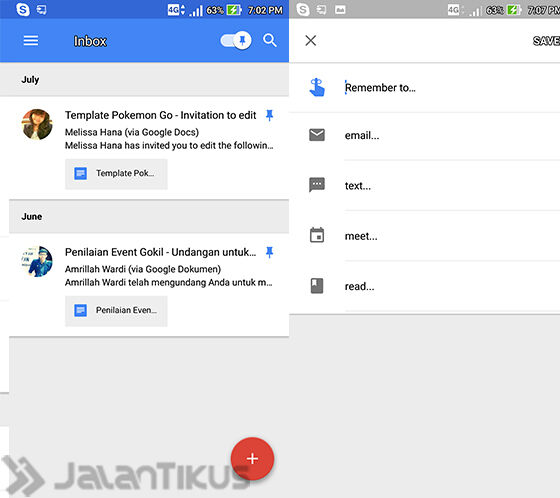Tap the search magnifier icon
Viewport: 560px width, 498px height.
270,40
